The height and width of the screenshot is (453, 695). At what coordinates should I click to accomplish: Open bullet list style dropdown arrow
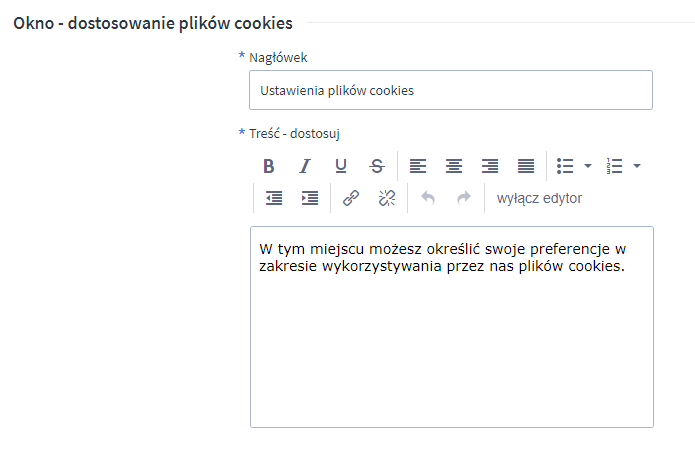click(588, 166)
